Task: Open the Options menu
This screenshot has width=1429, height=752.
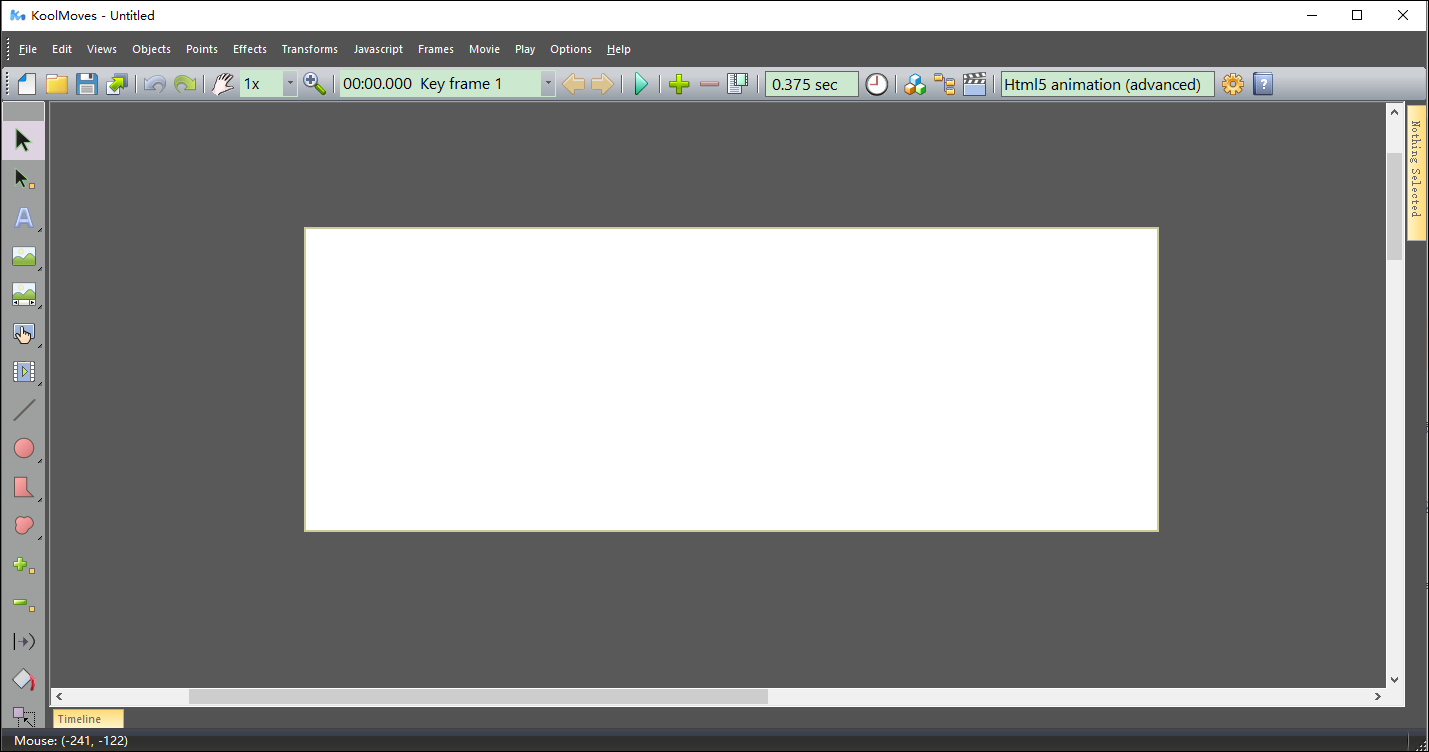Action: coord(571,49)
